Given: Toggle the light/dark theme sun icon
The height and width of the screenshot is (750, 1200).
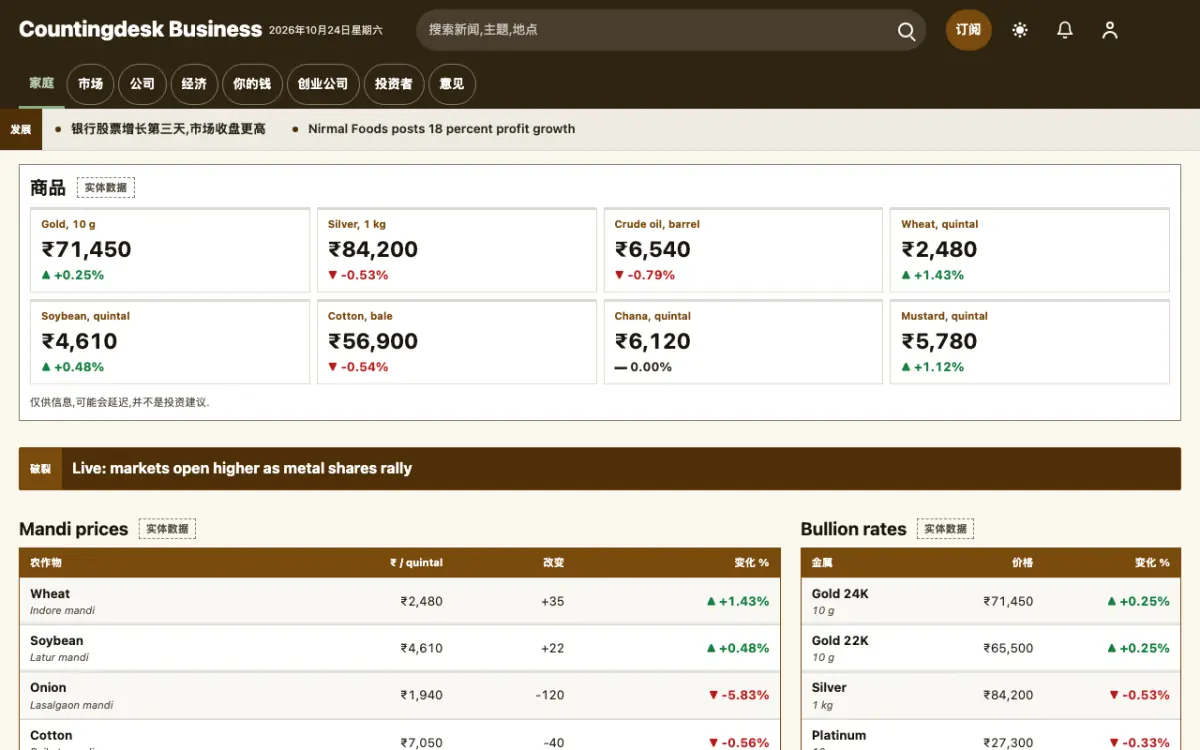Looking at the screenshot, I should click(1020, 30).
